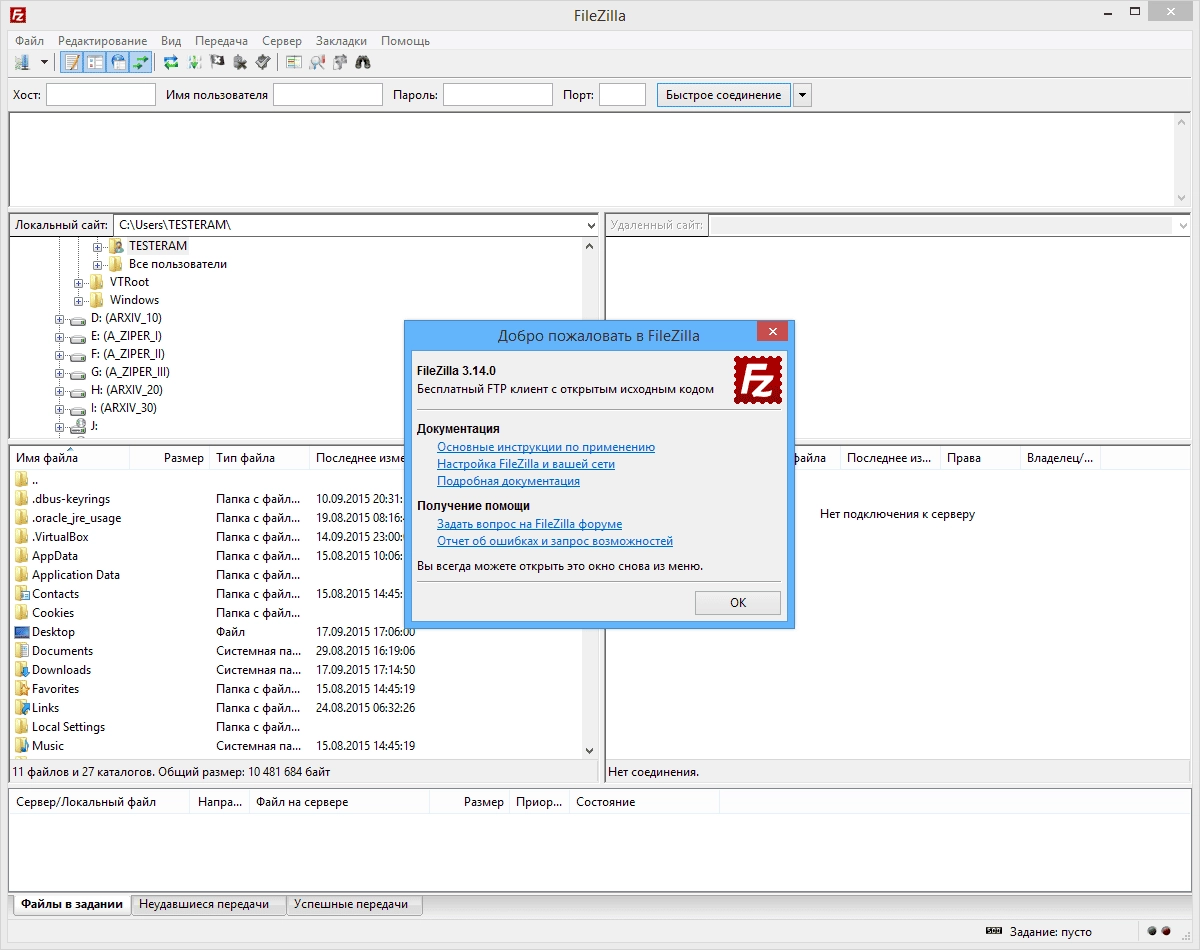Focus the Пароль input field
This screenshot has width=1200, height=950.
point(498,95)
